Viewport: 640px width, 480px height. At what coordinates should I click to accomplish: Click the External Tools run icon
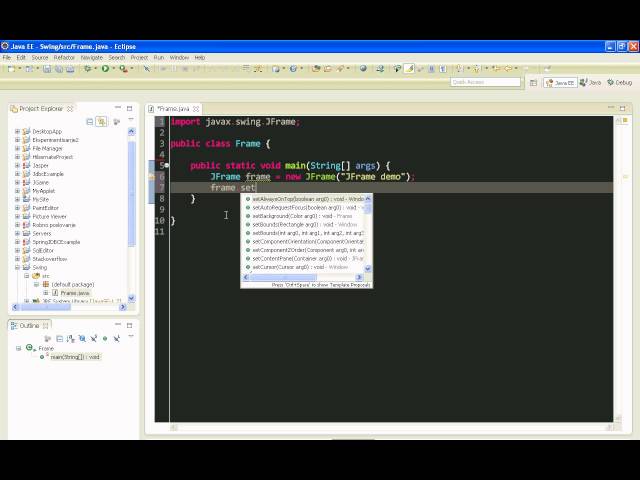click(122, 69)
